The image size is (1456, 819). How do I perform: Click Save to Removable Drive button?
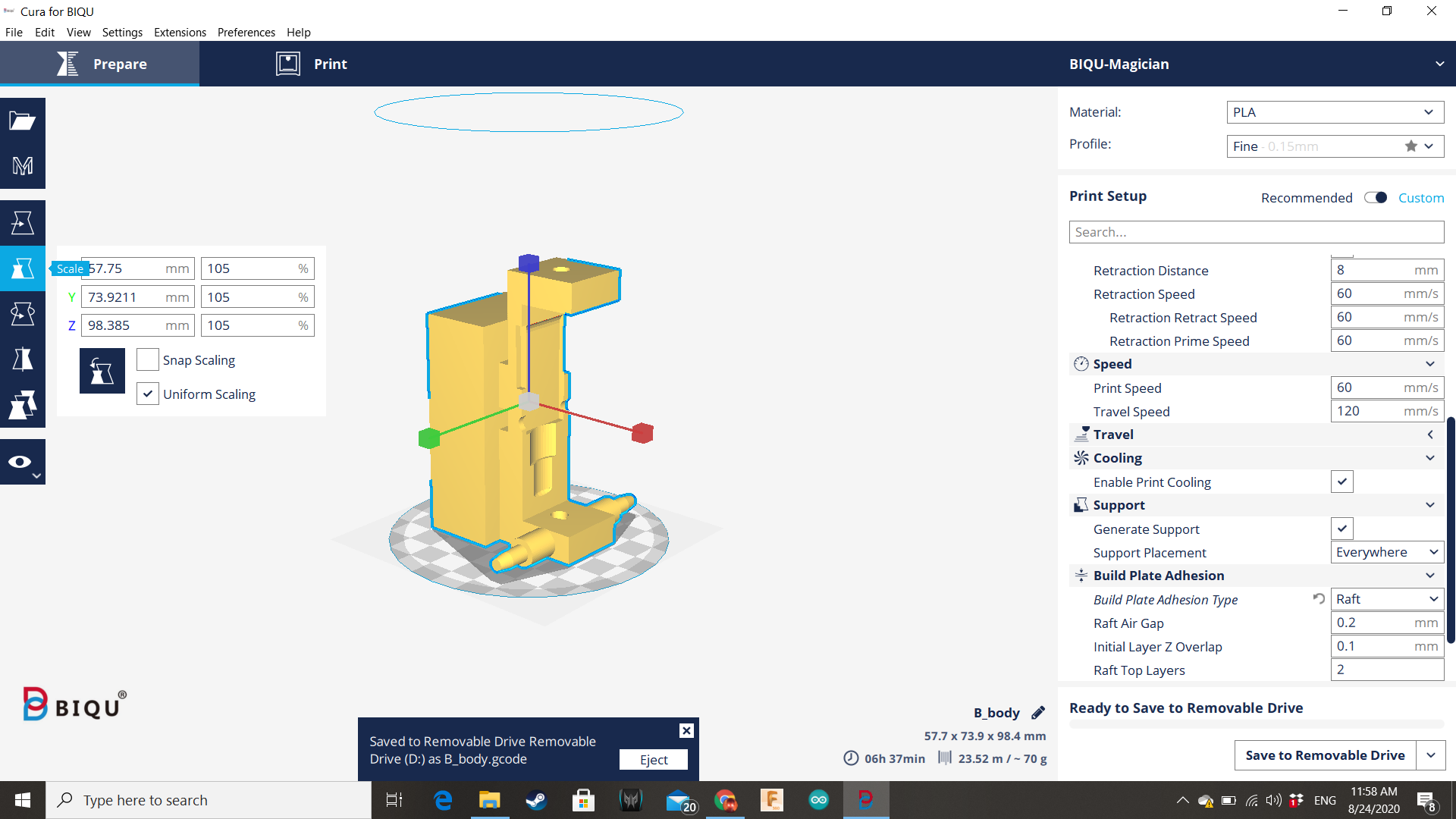(1325, 755)
